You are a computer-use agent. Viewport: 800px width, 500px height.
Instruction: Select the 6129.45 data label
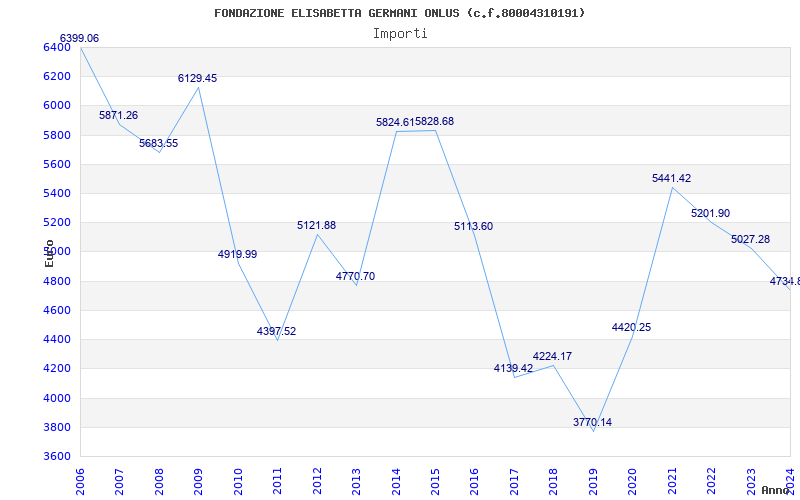[197, 78]
